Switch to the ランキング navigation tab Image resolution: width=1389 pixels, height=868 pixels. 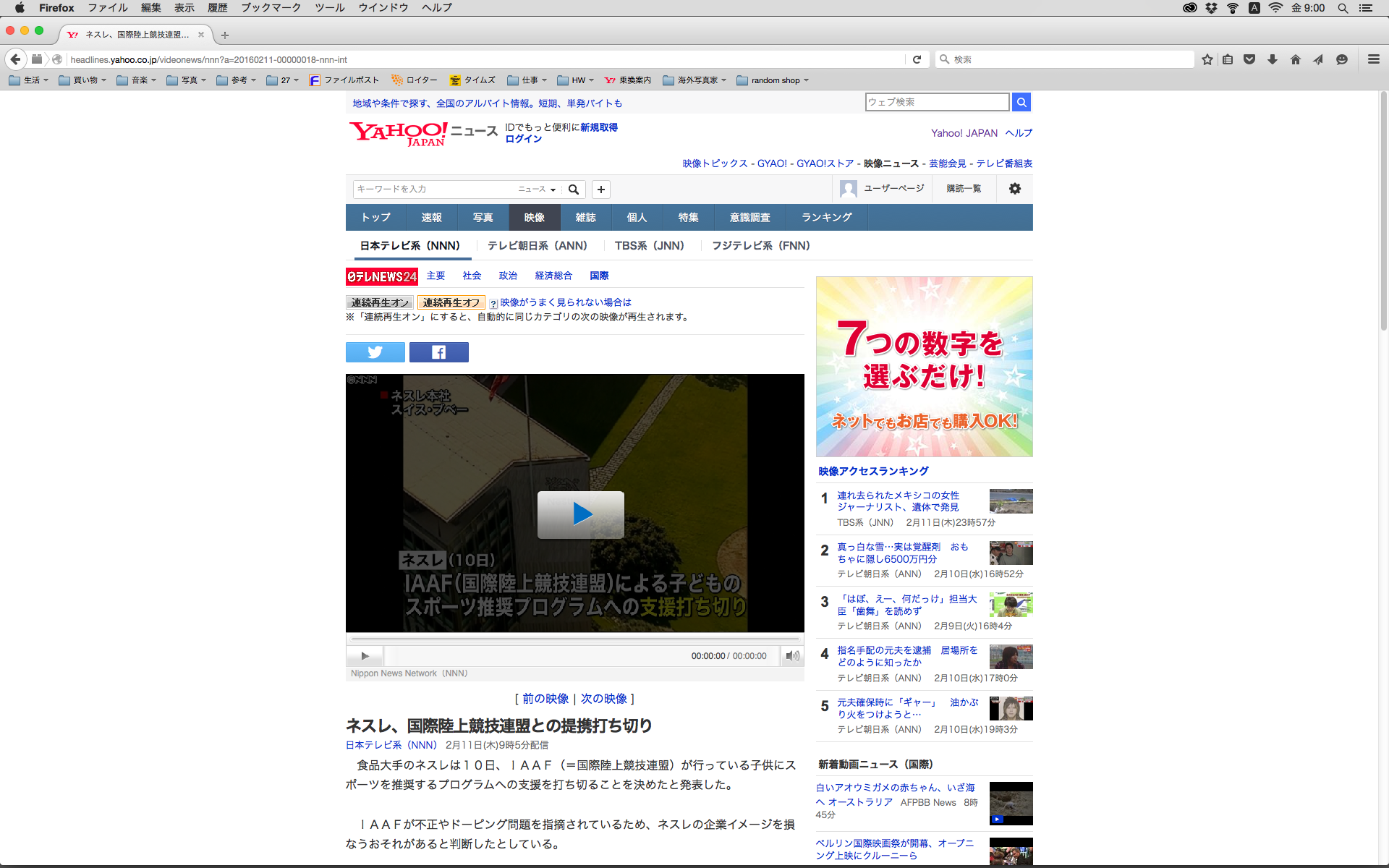point(826,218)
